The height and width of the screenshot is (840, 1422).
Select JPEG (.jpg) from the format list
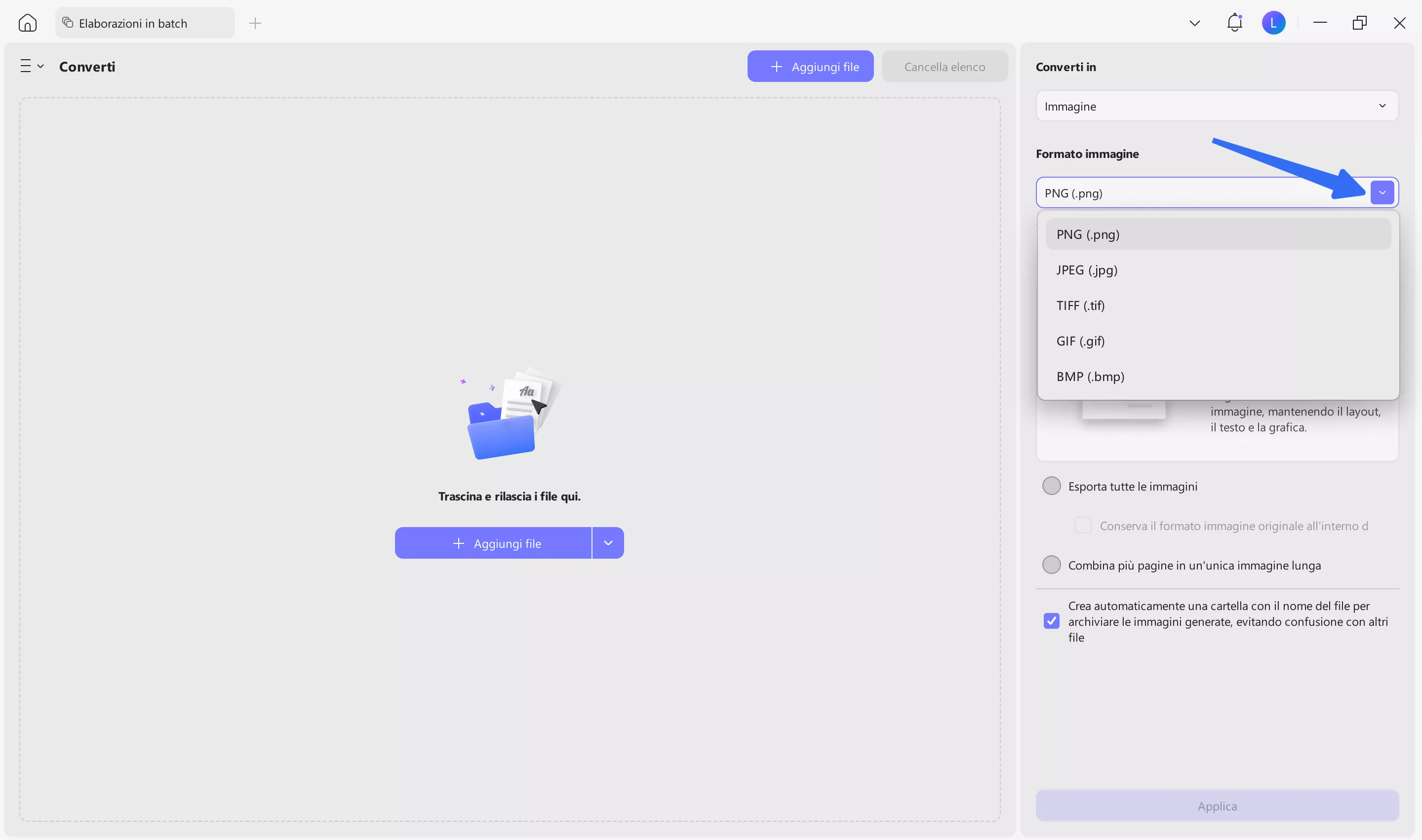click(1087, 269)
